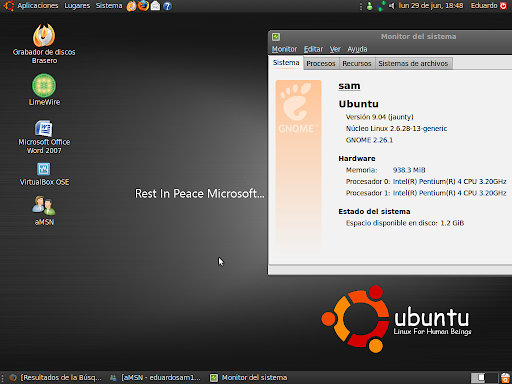This screenshot has height=384, width=512.
Task: Switch to the second workspace in switcher
Action: (491, 378)
